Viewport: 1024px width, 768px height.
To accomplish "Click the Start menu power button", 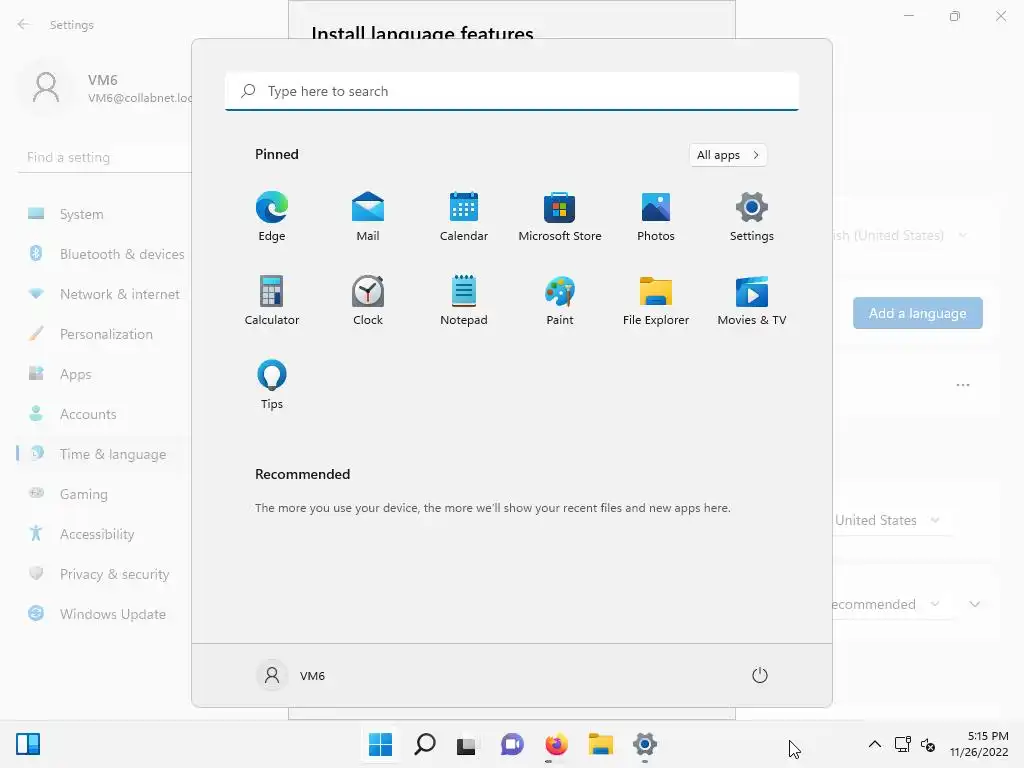I will point(760,675).
